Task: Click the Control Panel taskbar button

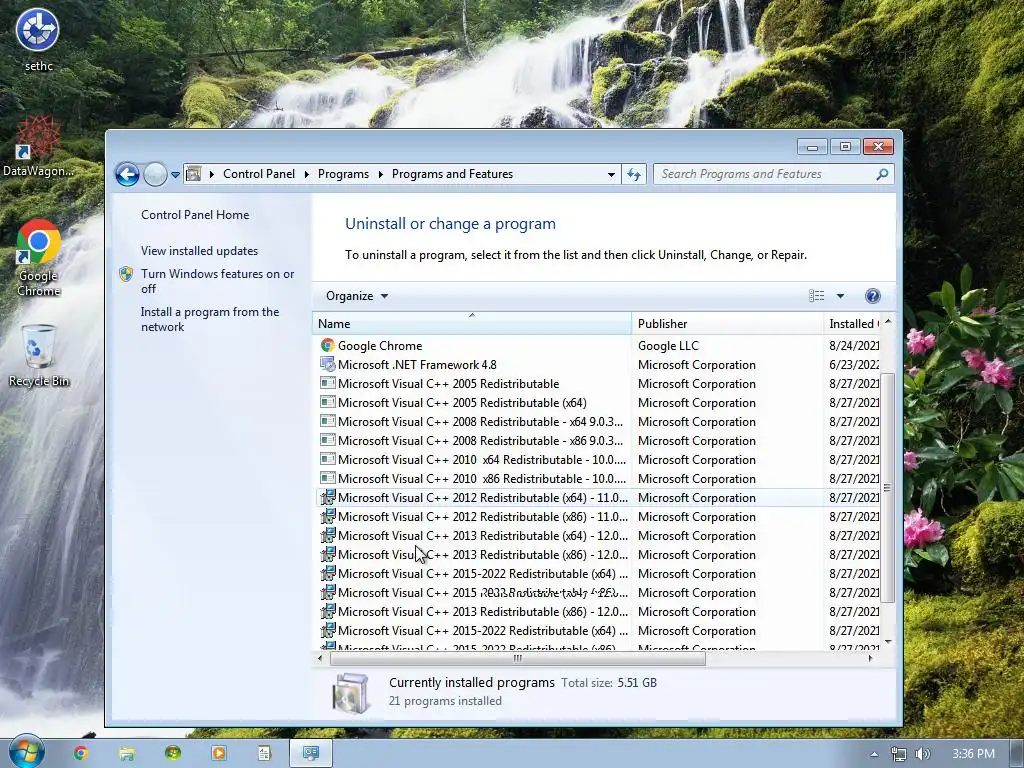Action: (311, 753)
